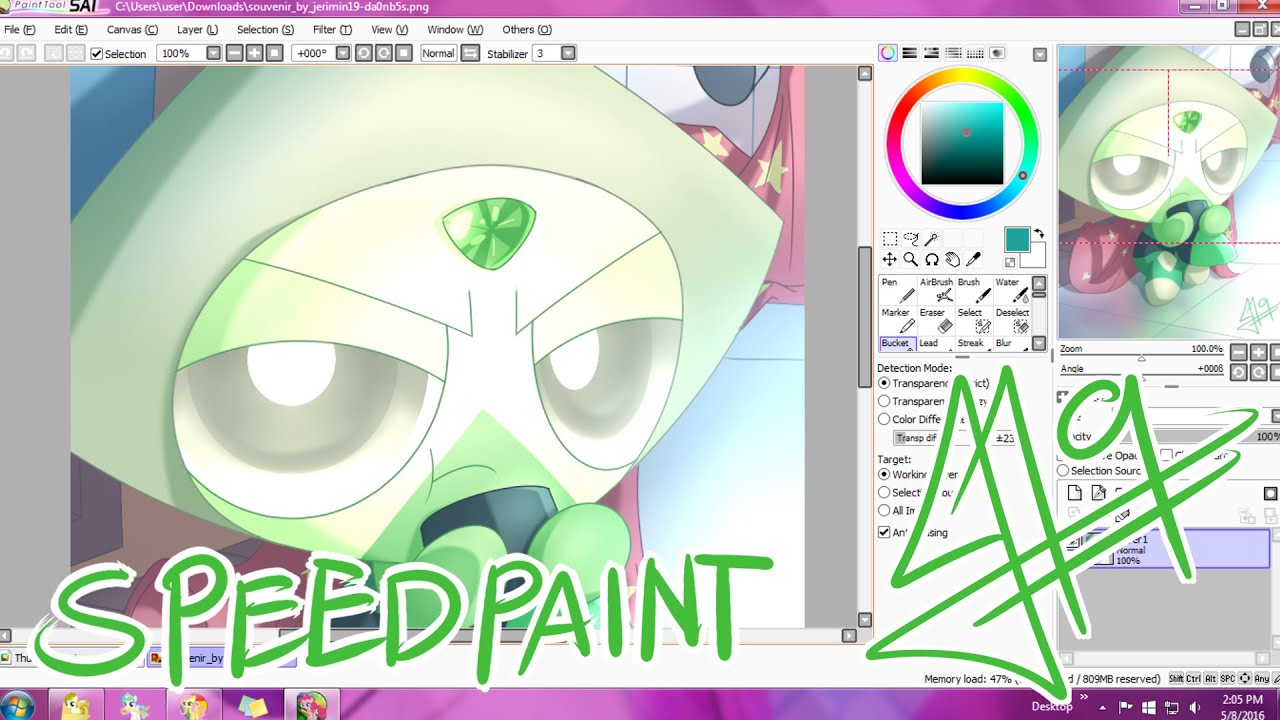Viewport: 1280px width, 720px height.
Task: Select the Brush tool
Action: [974, 290]
